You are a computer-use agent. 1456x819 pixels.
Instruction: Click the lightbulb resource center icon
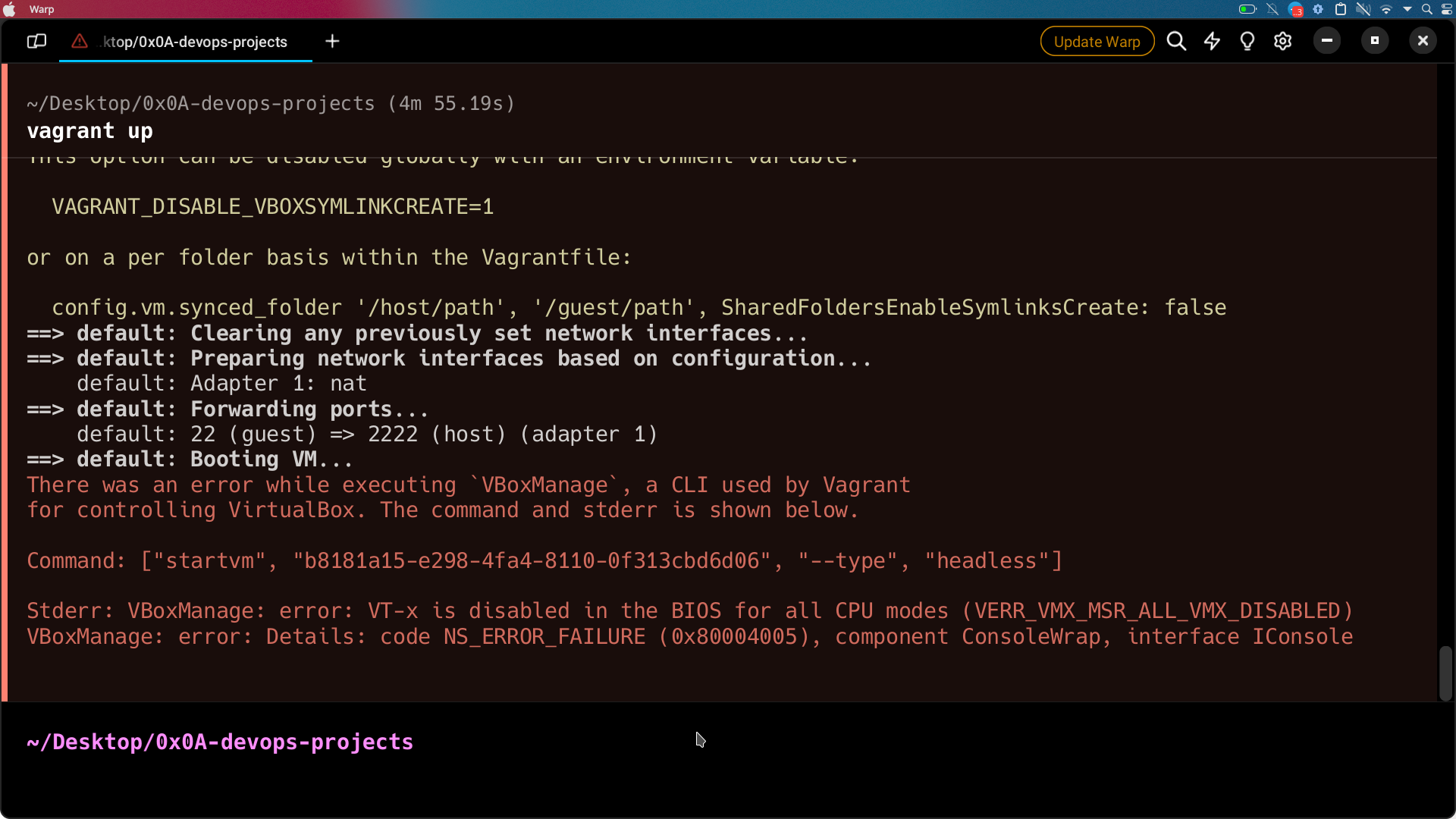[x=1247, y=41]
